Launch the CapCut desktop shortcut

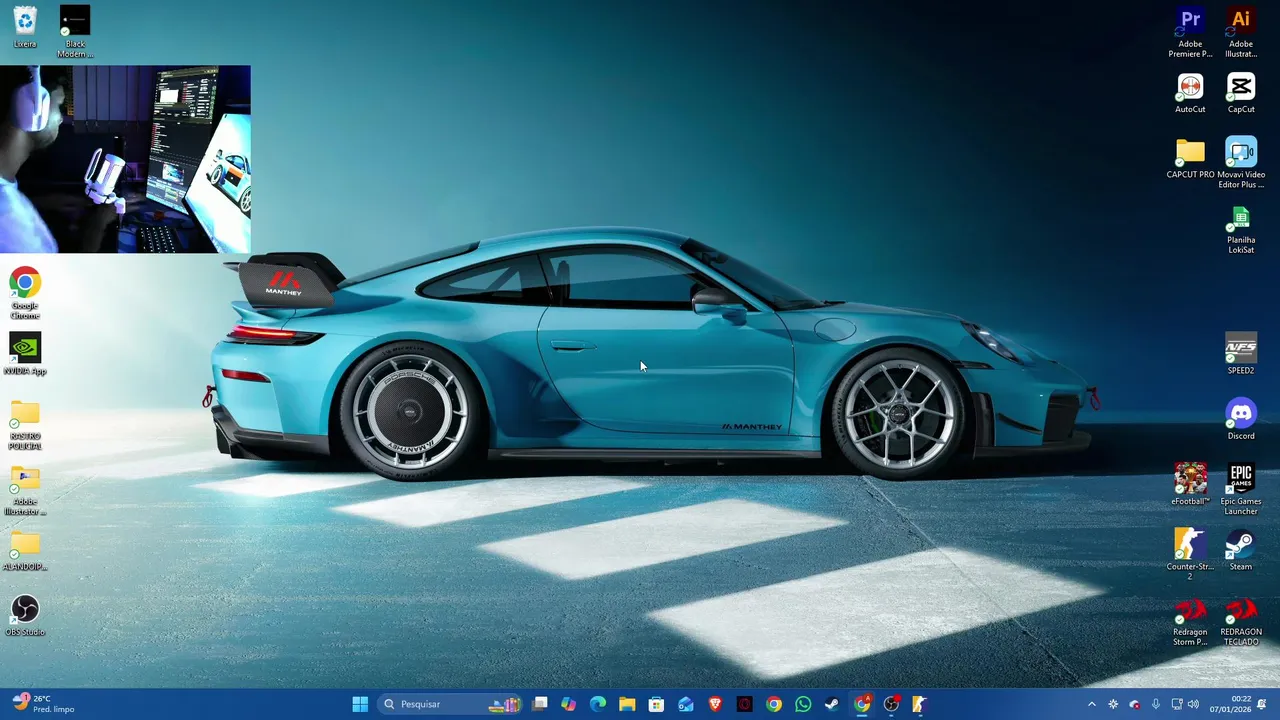[x=1241, y=93]
